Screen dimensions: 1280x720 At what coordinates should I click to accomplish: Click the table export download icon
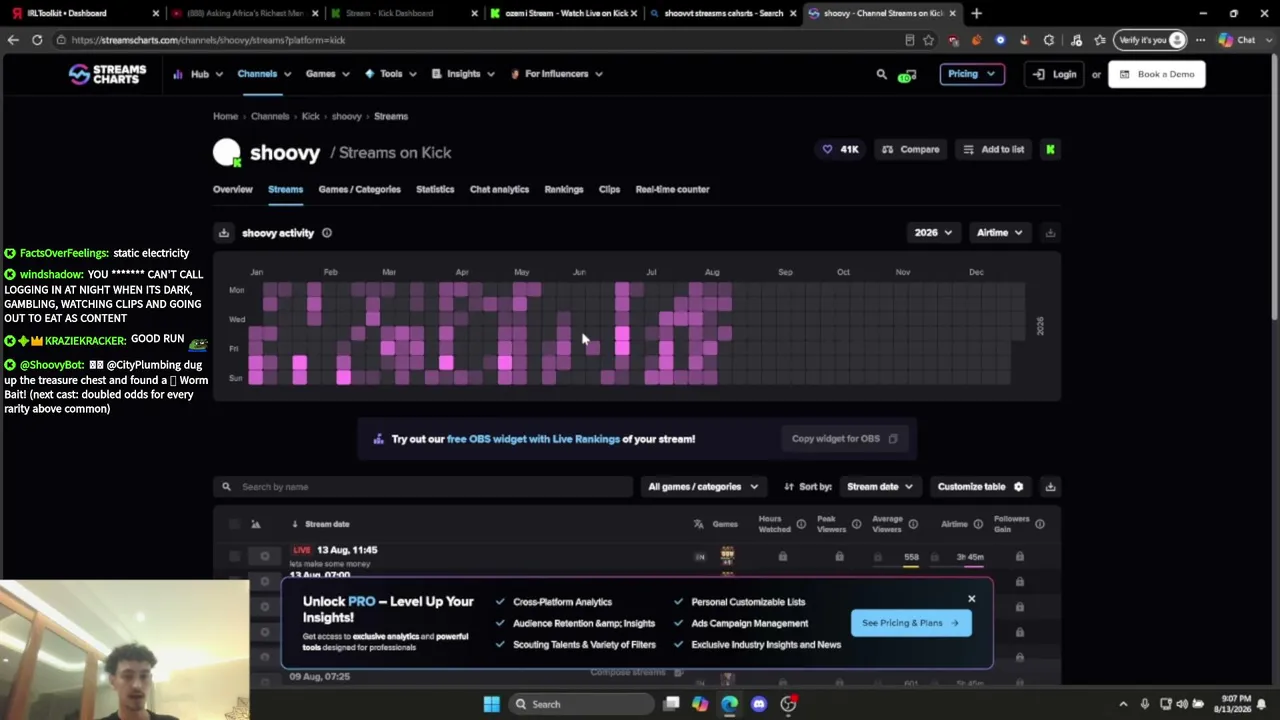click(1050, 487)
